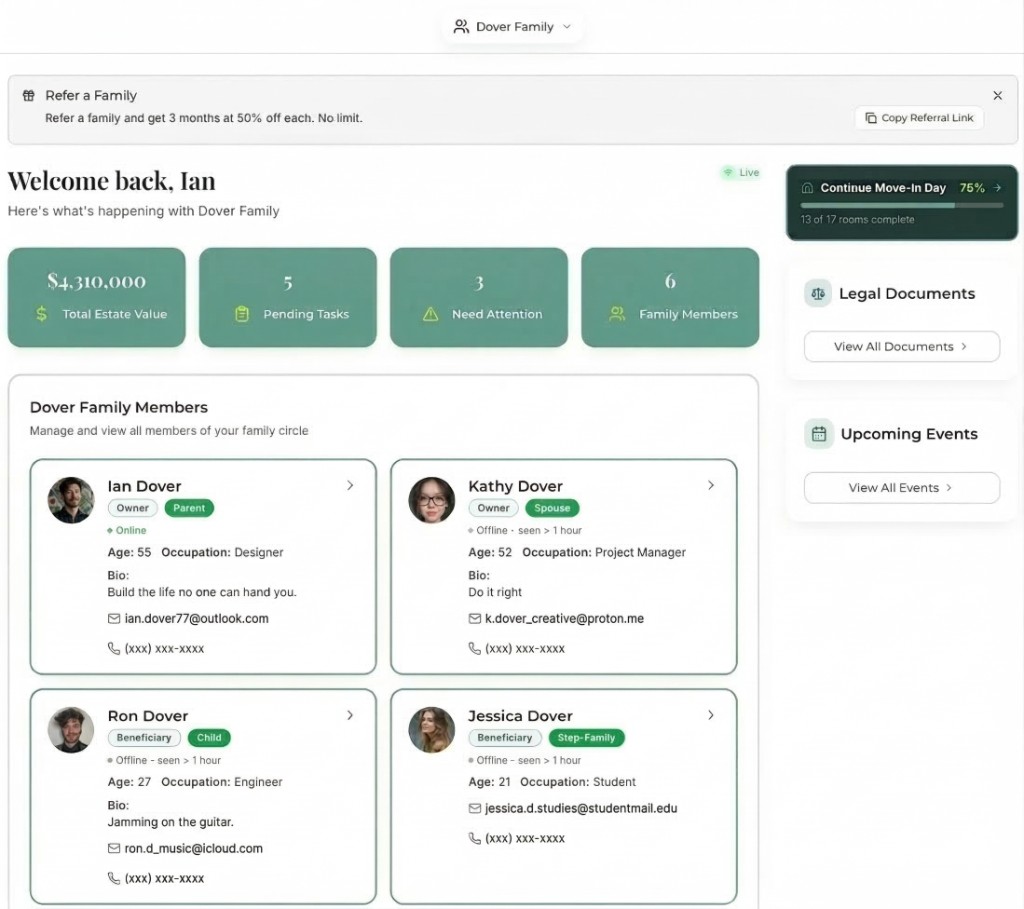
Task: Open View All Events
Action: pyautogui.click(x=901, y=487)
